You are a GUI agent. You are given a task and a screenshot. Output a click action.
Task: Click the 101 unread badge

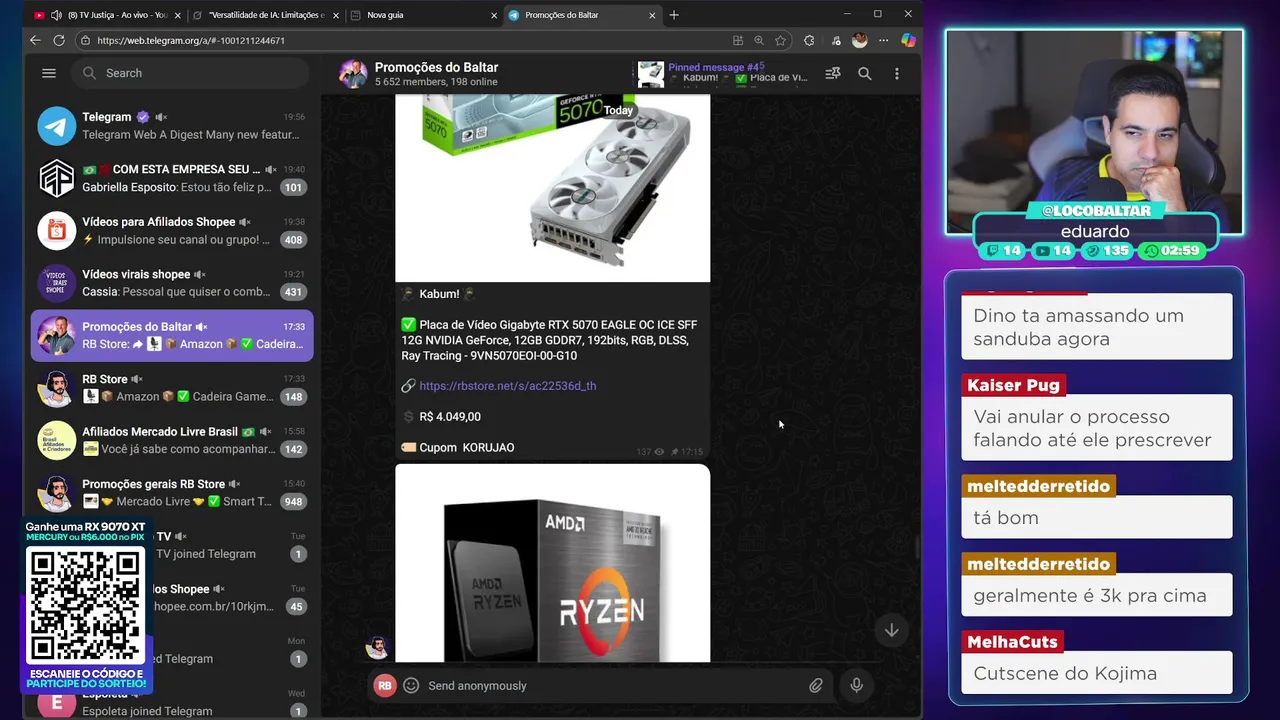293,187
